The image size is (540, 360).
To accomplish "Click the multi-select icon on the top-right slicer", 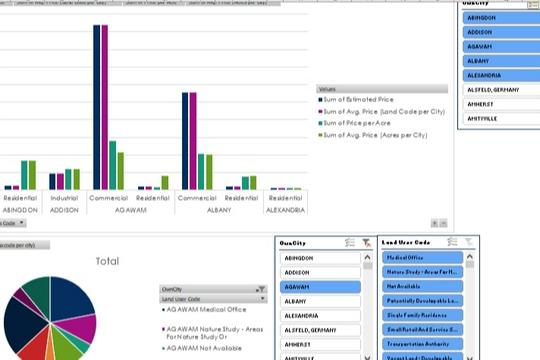I will click(x=534, y=4).
